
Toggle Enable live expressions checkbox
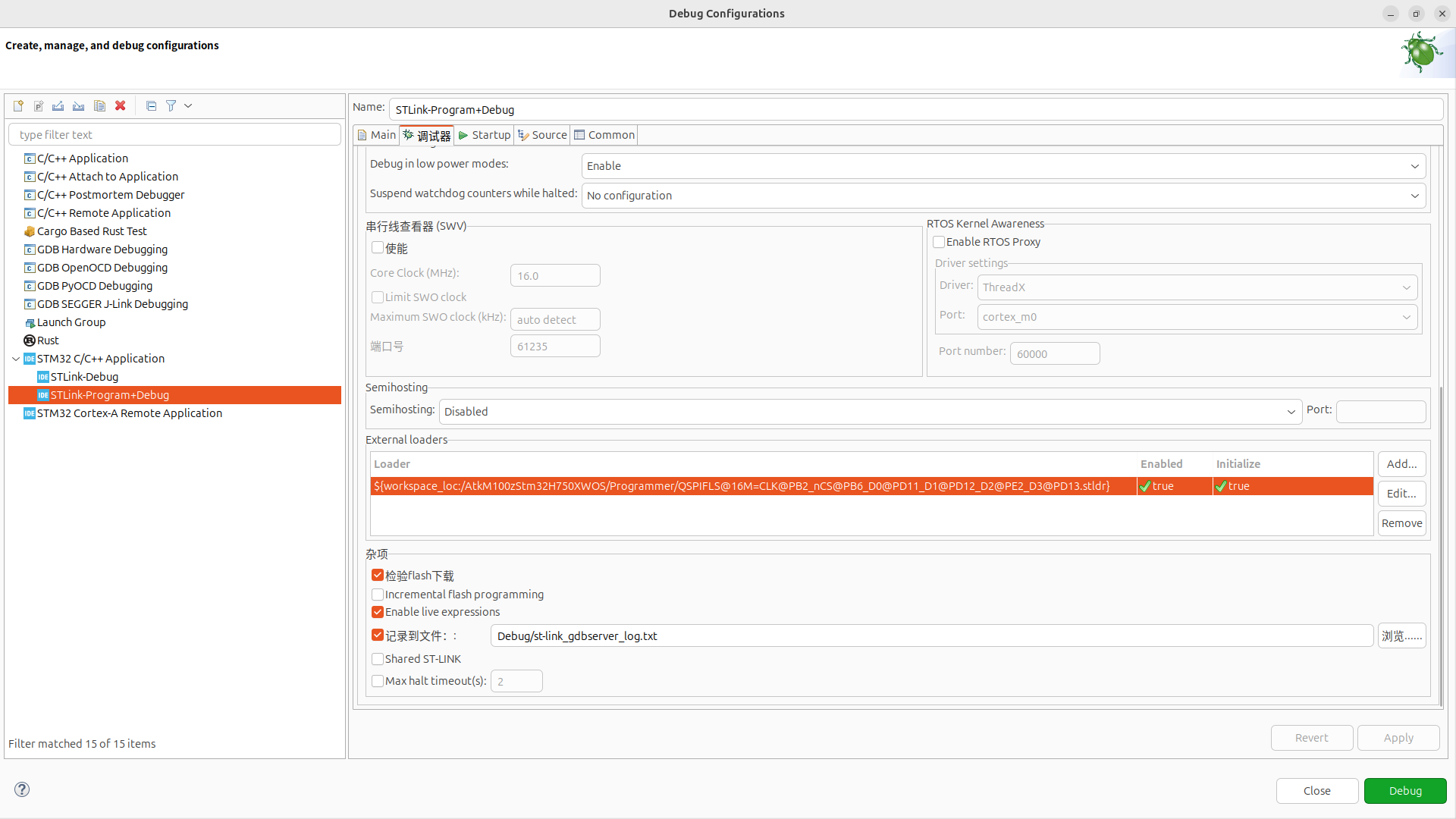[x=378, y=612]
